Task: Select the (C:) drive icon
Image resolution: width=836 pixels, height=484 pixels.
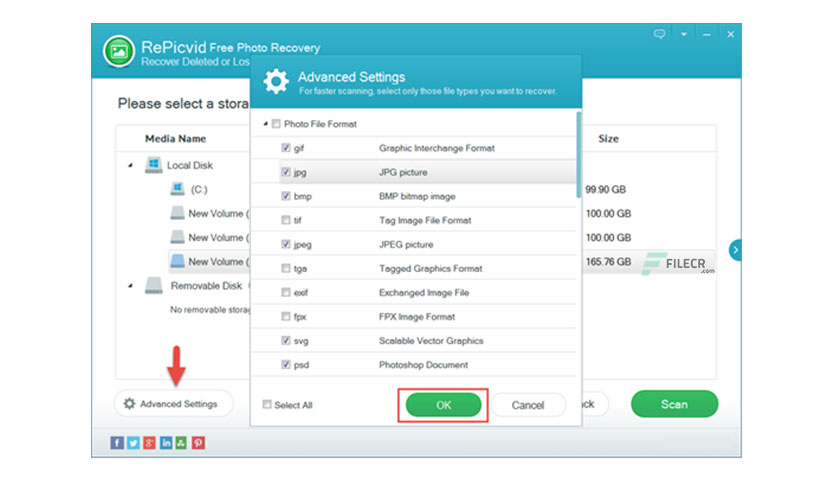Action: [178, 189]
